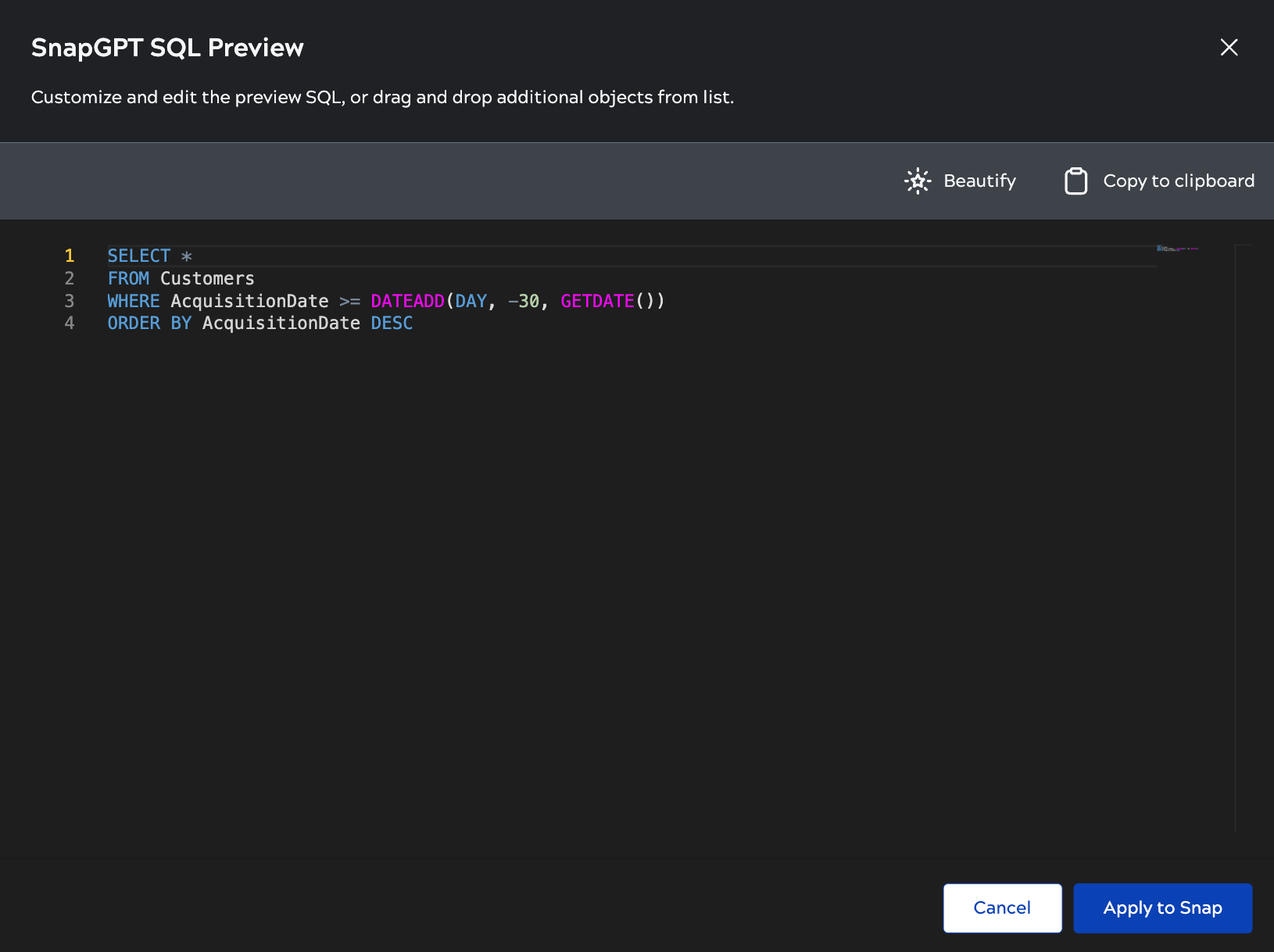Click inside the SQL editor empty area
Screen dimensions: 1274x952
tap(547, 547)
